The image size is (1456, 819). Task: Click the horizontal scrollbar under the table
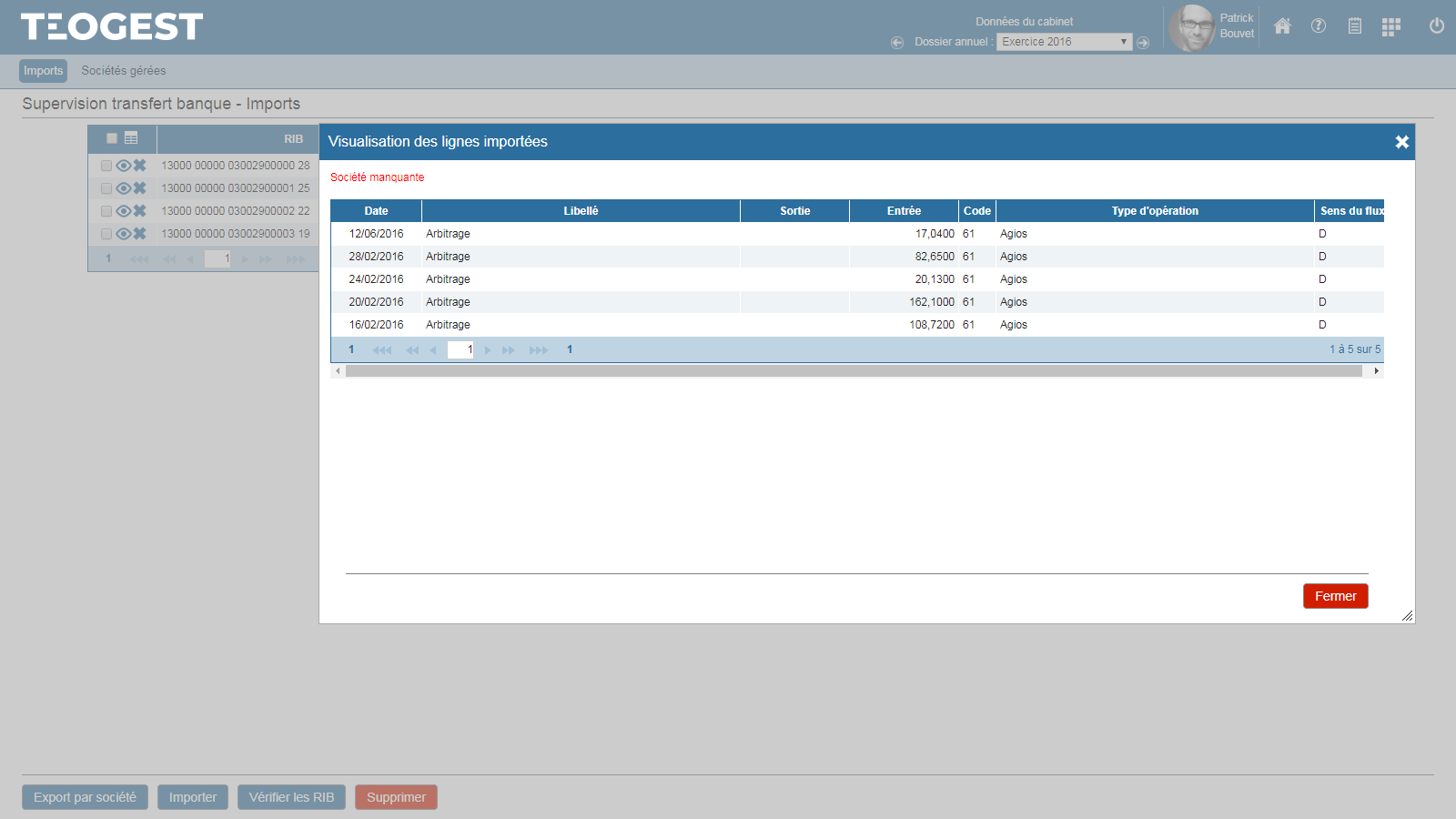(x=854, y=371)
